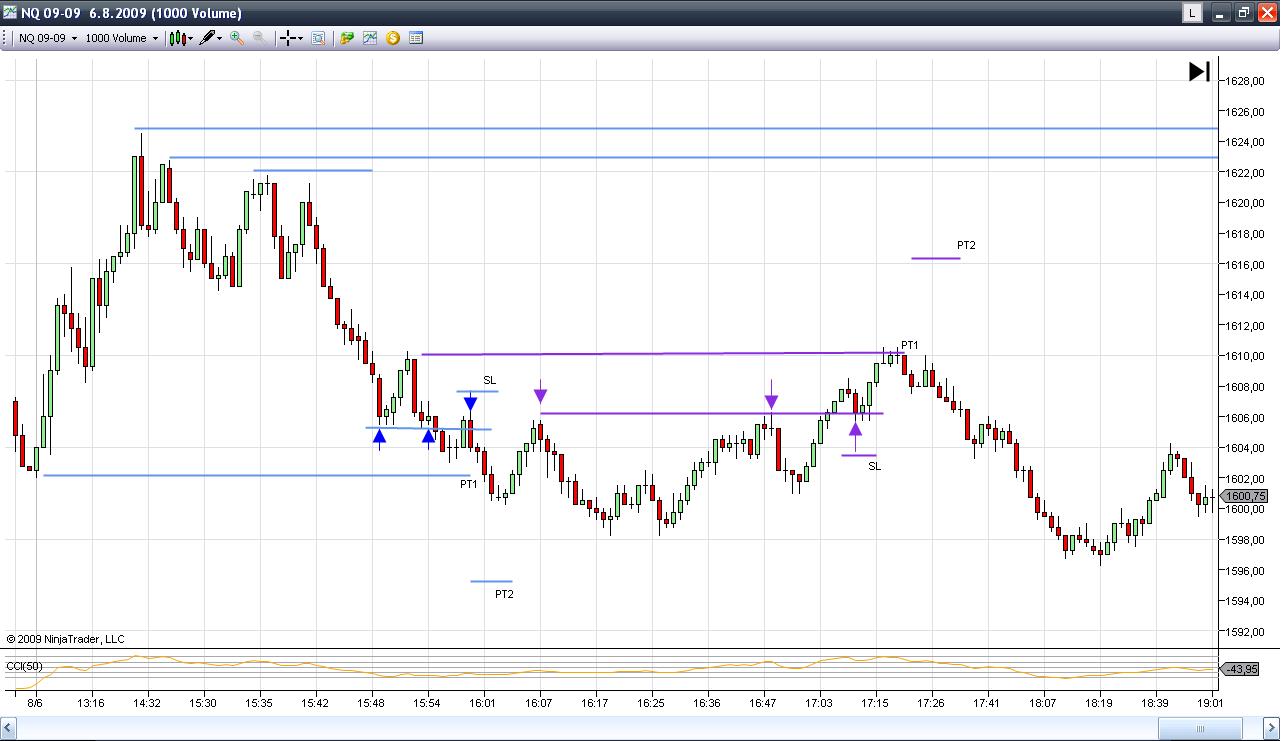Click the PT2 label by the short purple line

click(966, 245)
